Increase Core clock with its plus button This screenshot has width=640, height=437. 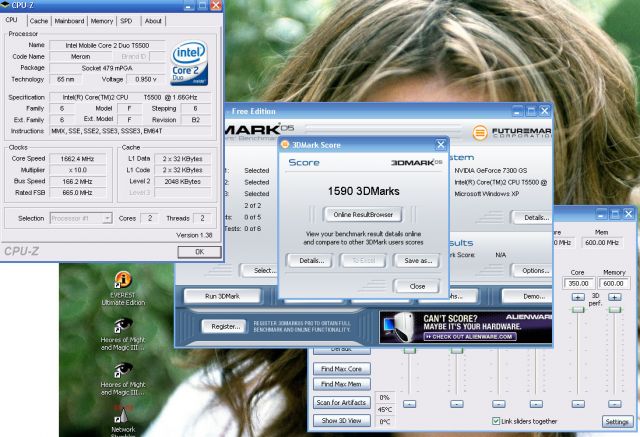pyautogui.click(x=578, y=297)
